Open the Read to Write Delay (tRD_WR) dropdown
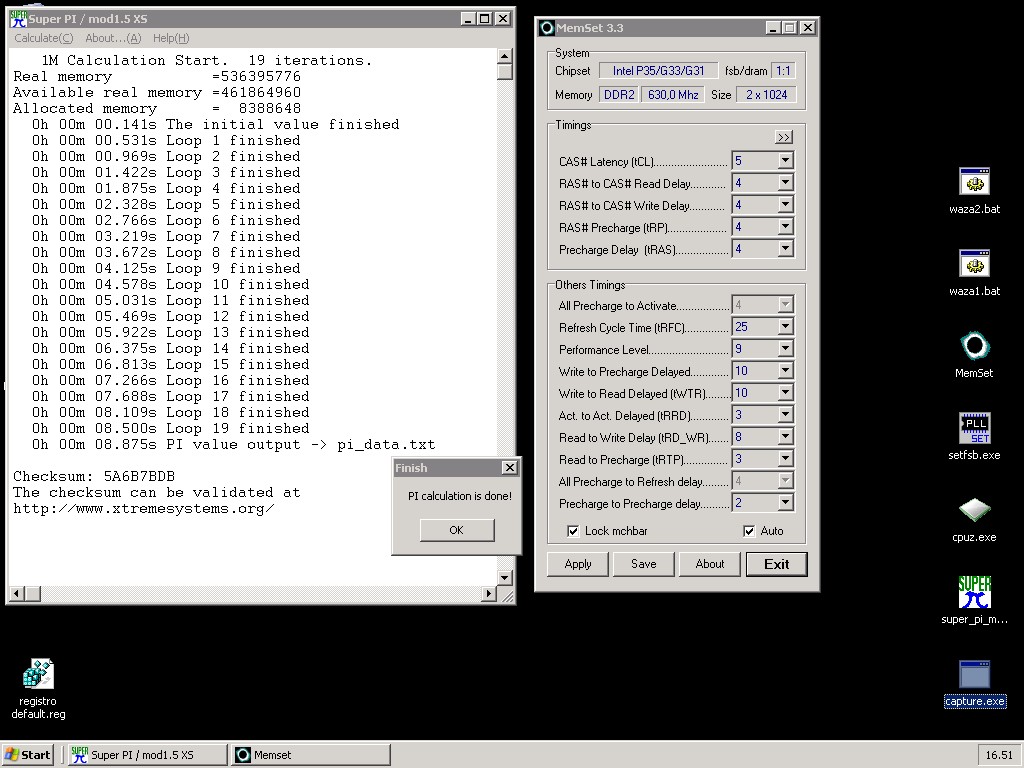The width and height of the screenshot is (1024, 768). 786,437
